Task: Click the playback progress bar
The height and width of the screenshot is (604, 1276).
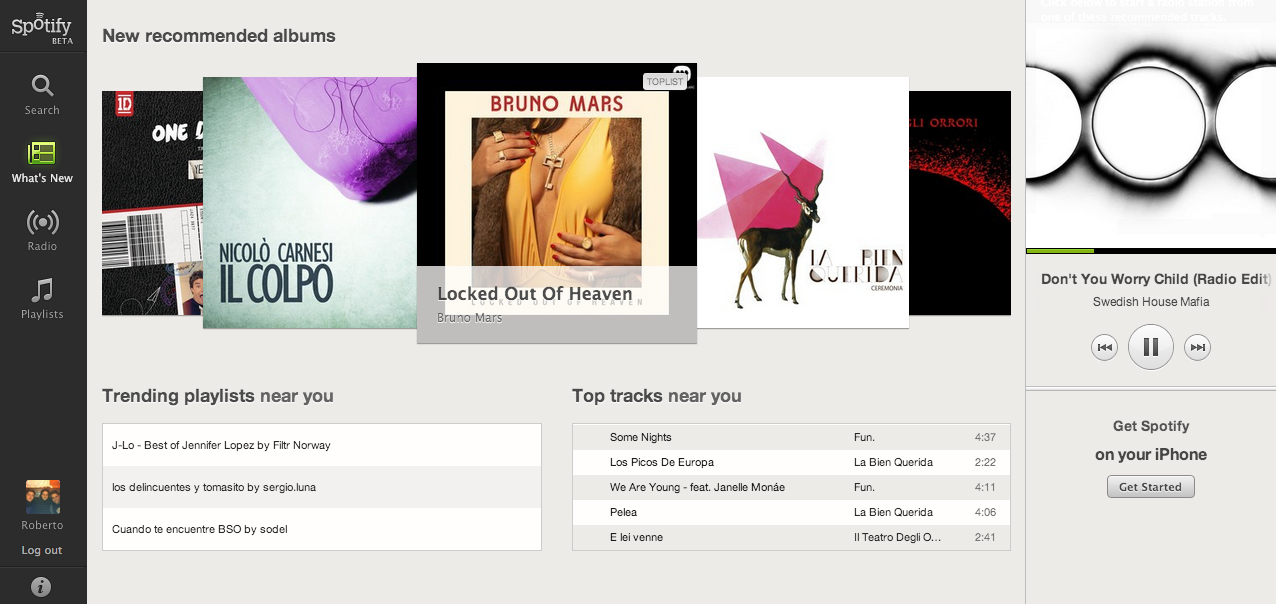Action: coord(1151,251)
